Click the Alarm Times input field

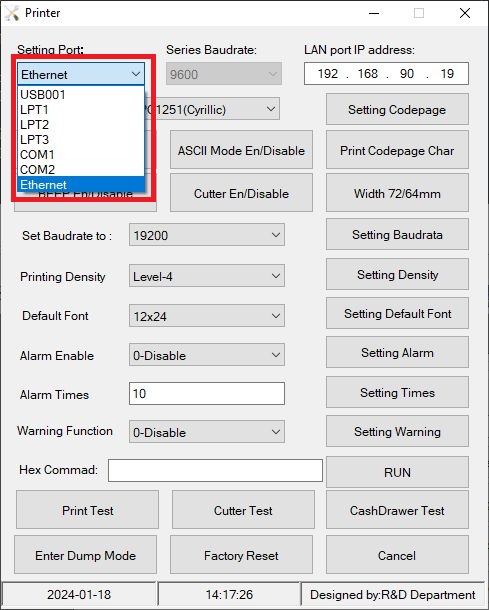pyautogui.click(x=207, y=393)
